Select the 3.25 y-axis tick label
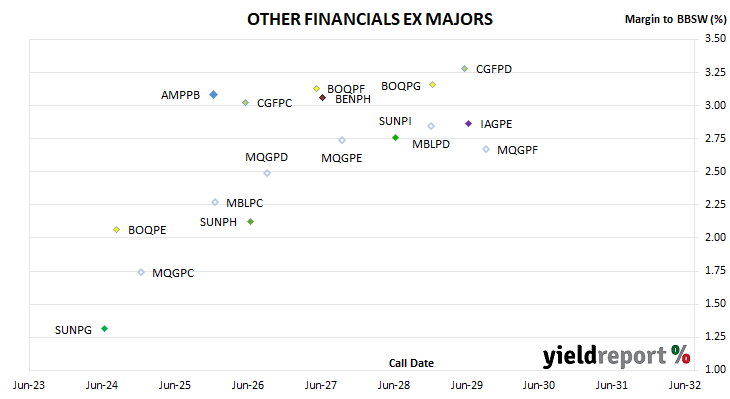Screen dimensions: 730x399 716,72
